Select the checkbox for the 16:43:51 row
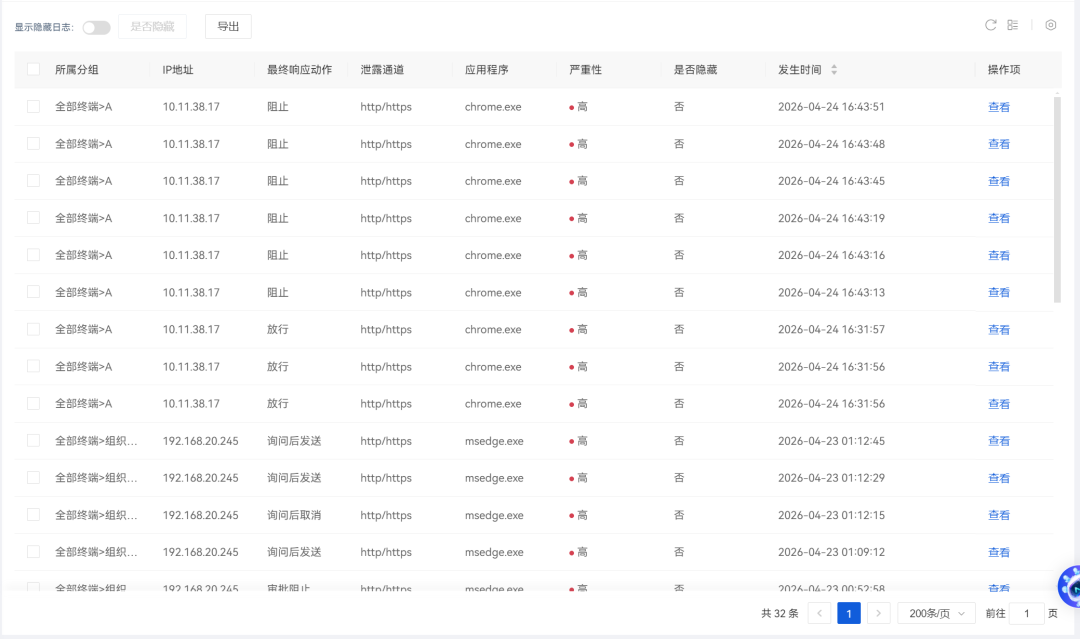The image size is (1080, 639). point(33,107)
